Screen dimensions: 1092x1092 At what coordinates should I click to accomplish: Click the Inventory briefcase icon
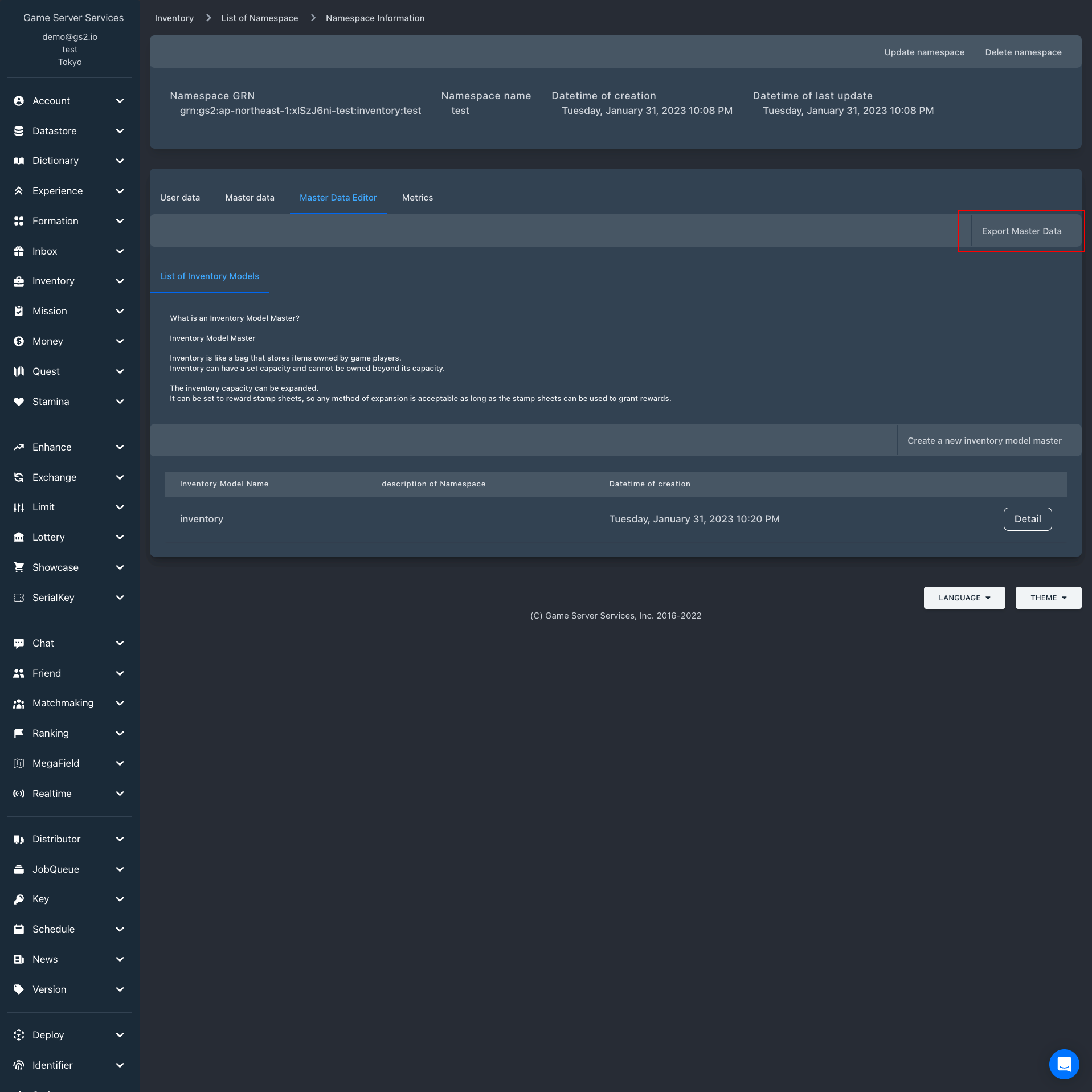click(19, 281)
